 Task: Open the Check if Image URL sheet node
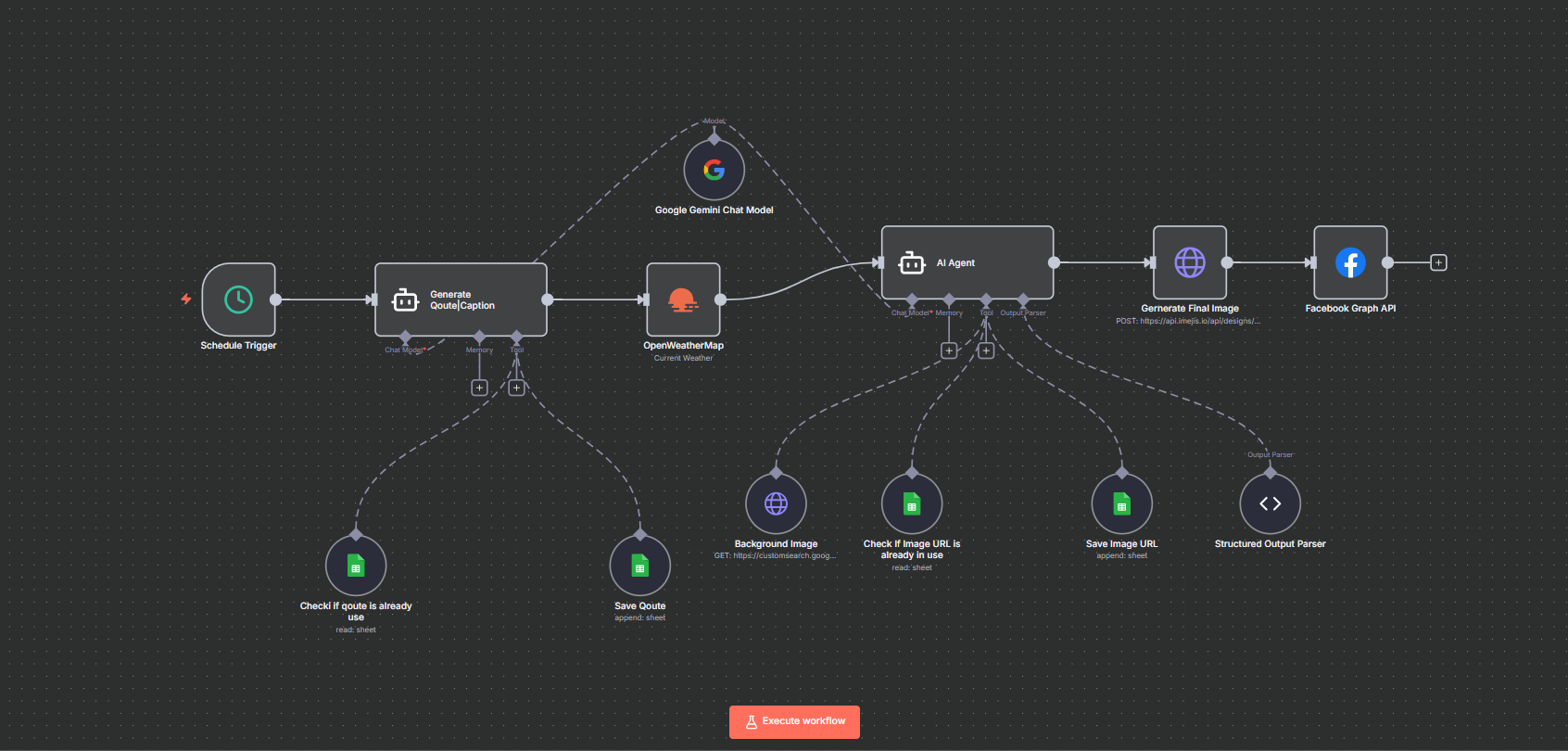[x=912, y=503]
